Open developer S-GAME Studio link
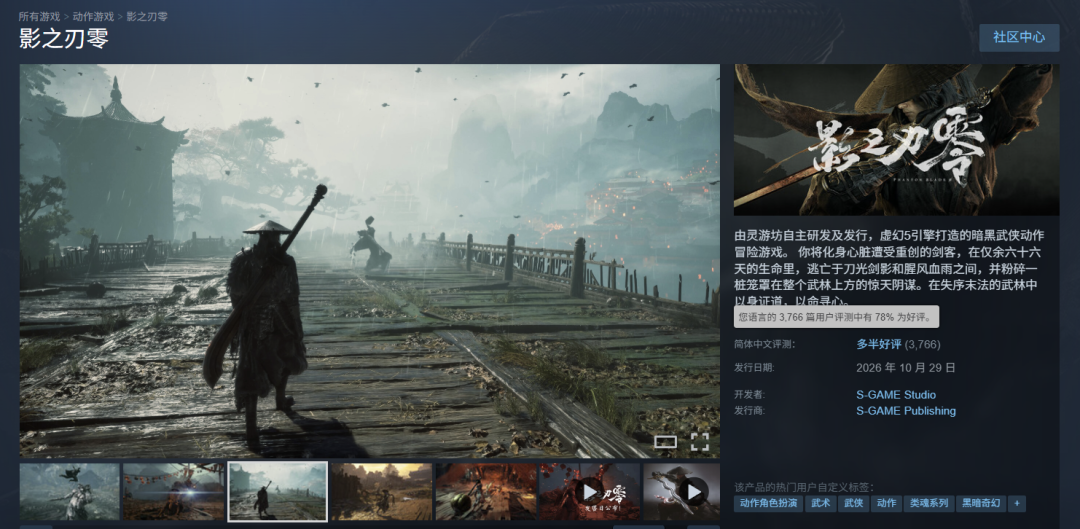Screen dimensions: 1080x529 (x=896, y=395)
